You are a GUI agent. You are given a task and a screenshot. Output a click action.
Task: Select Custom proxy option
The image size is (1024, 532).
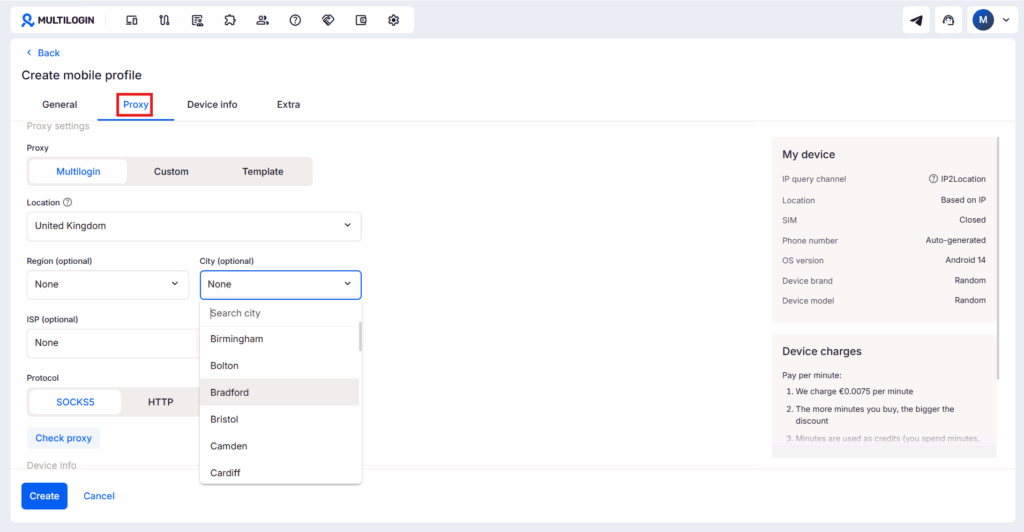point(171,172)
